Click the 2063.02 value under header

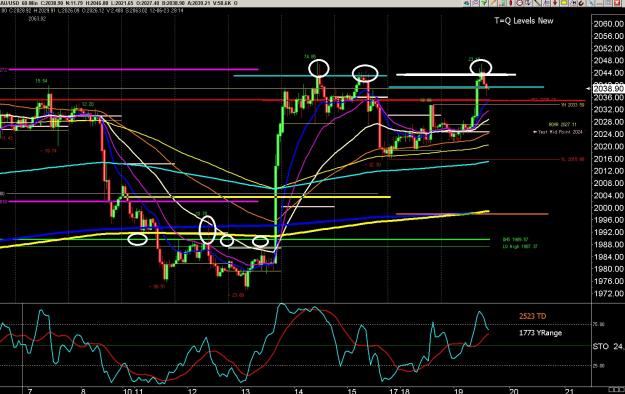click(37, 18)
